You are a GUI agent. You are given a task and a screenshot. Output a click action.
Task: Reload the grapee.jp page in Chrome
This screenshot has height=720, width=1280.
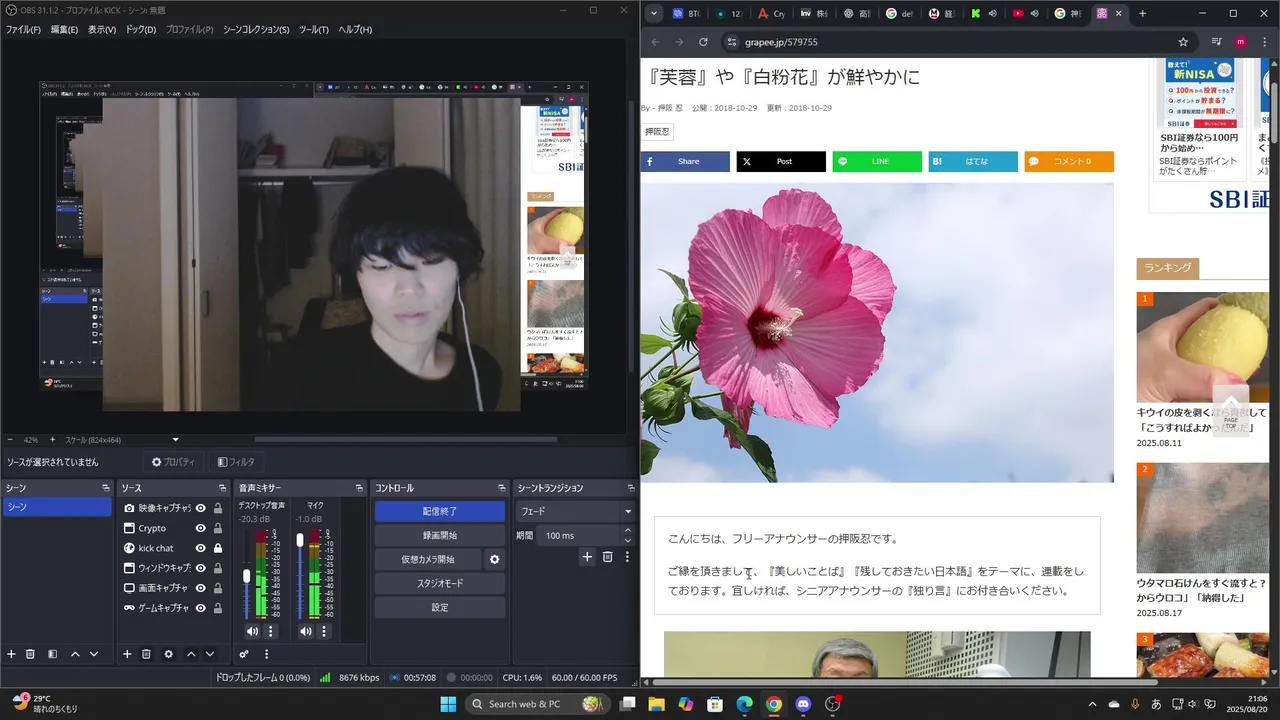703,42
